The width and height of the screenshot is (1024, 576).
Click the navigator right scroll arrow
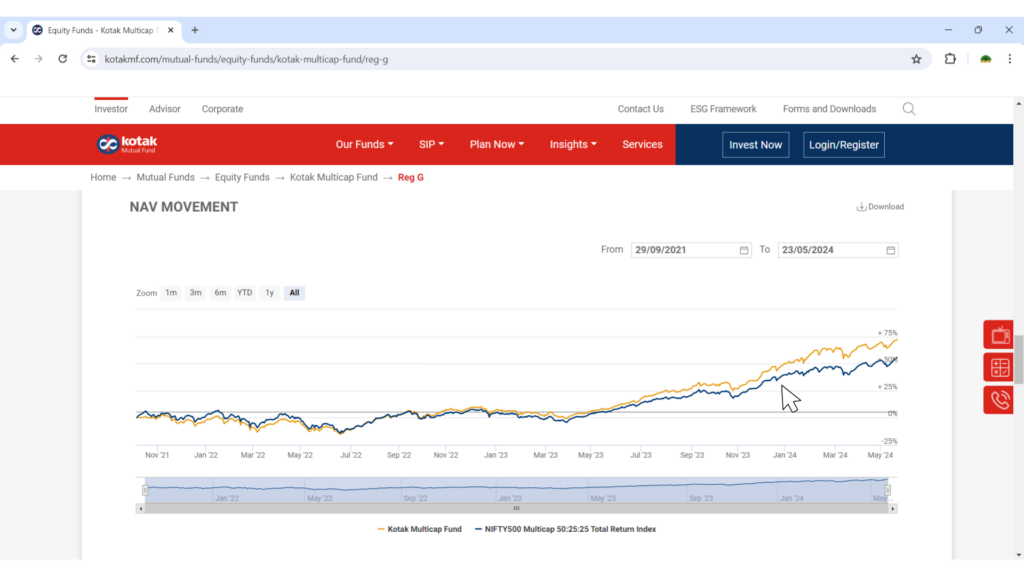click(893, 509)
